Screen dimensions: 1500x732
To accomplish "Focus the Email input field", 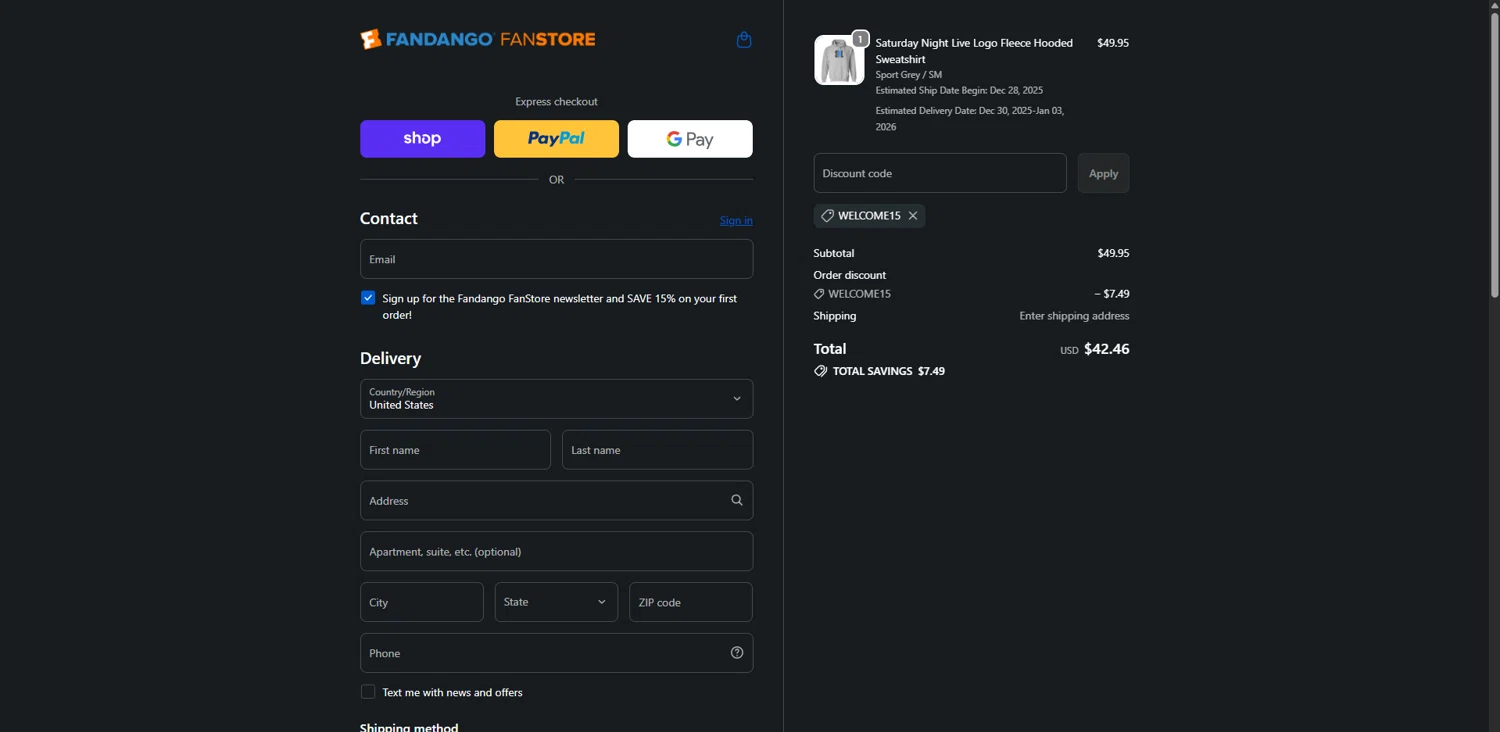I will [556, 259].
